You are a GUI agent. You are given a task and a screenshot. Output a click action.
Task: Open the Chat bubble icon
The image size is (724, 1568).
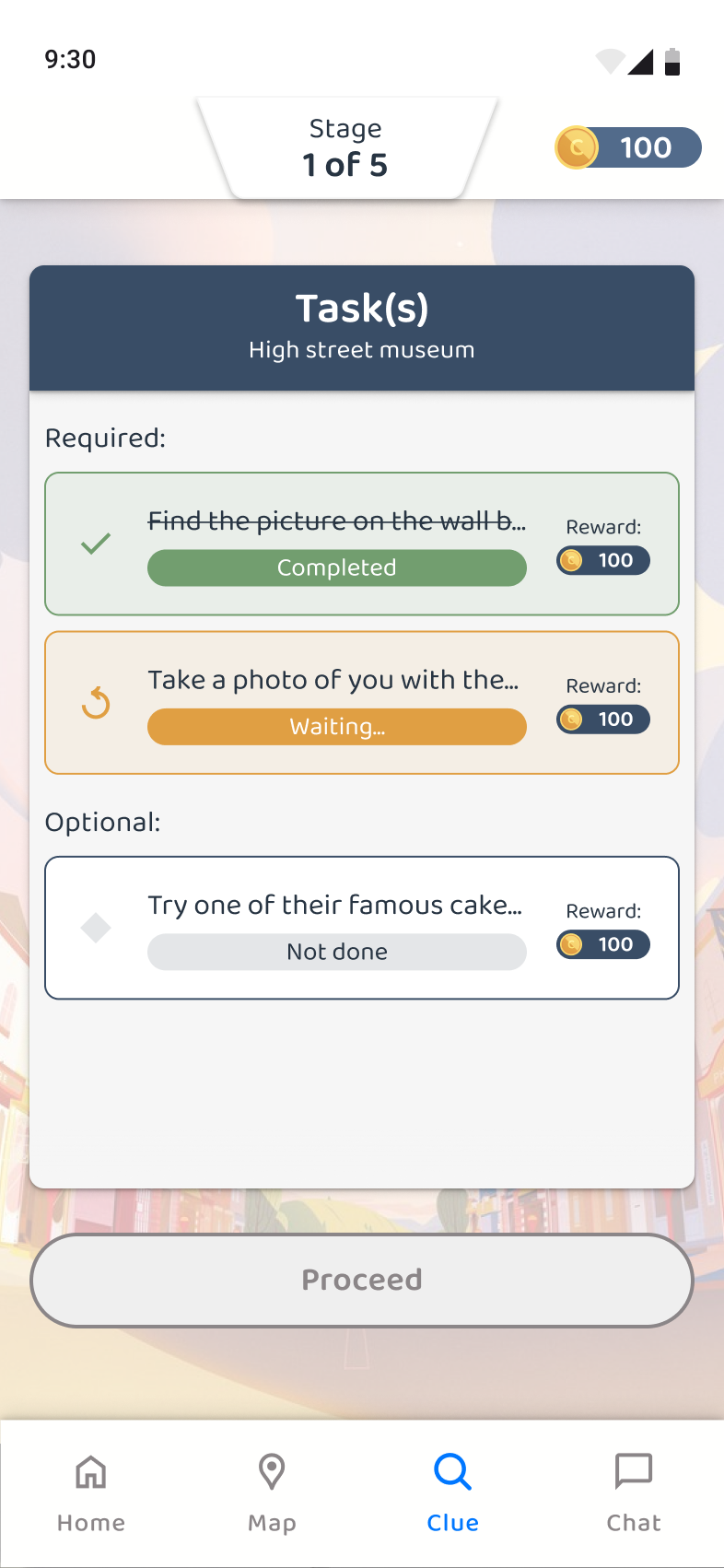pyautogui.click(x=634, y=1471)
